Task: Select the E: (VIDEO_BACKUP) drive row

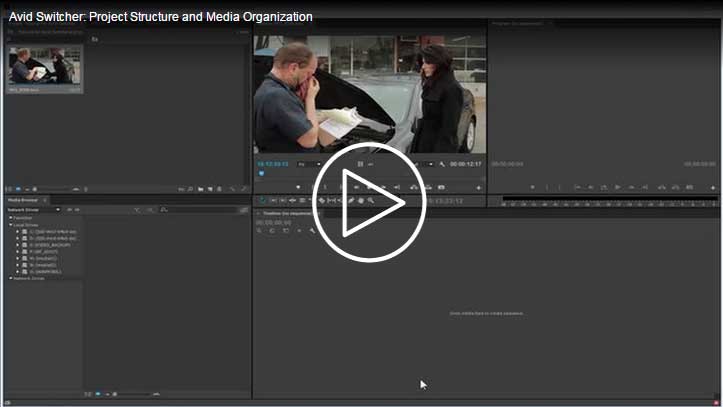Action: (x=46, y=245)
